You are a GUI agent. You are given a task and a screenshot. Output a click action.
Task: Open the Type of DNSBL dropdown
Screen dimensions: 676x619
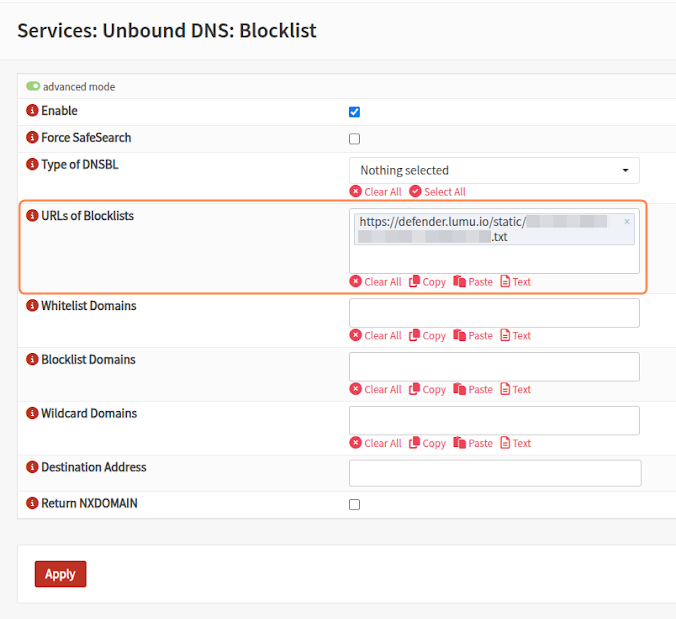coord(494,170)
